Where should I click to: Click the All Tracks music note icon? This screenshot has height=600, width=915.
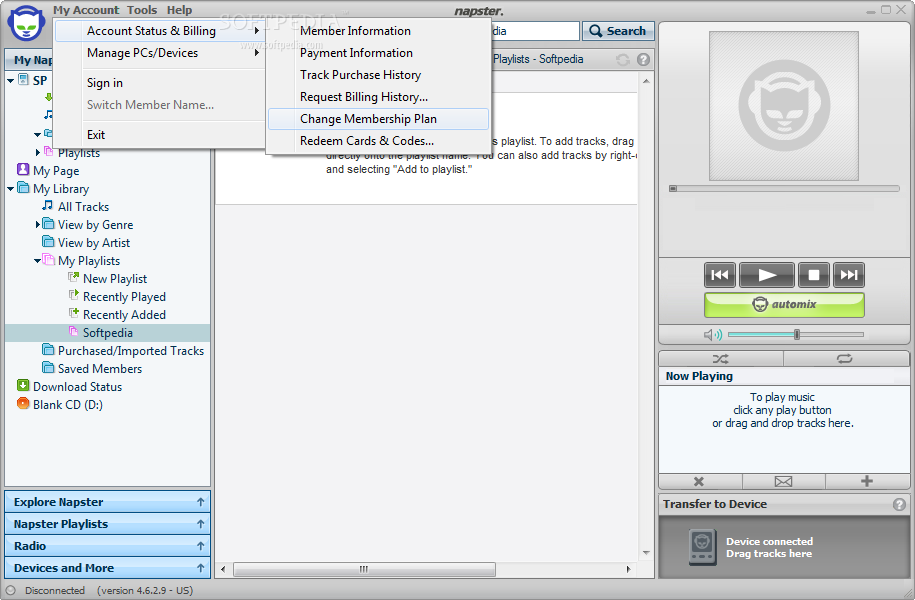[x=48, y=205]
